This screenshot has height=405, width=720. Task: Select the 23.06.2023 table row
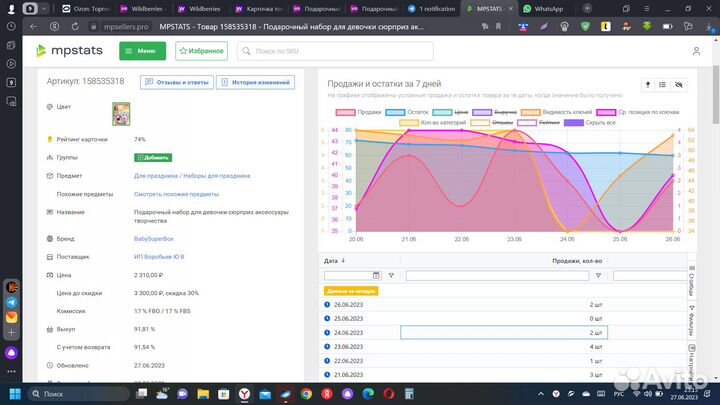click(x=503, y=347)
